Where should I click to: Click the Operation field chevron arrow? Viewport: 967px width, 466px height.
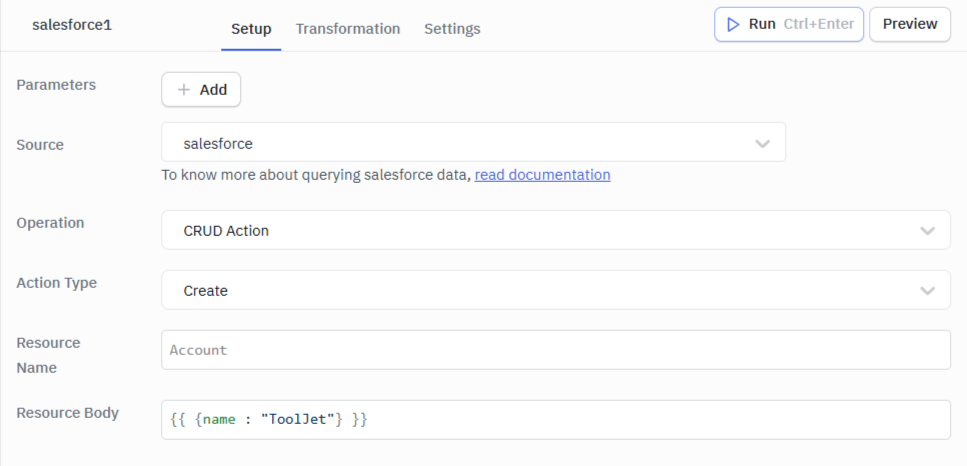(x=927, y=231)
